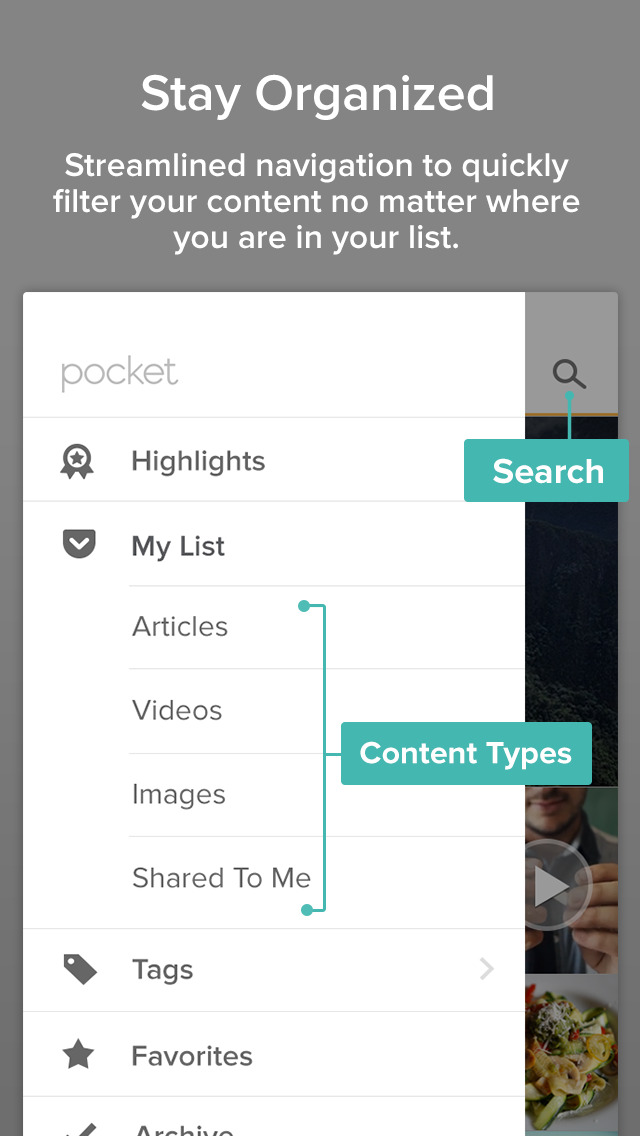Image resolution: width=640 pixels, height=1136 pixels.
Task: Filter by Articles
Action: point(327,627)
